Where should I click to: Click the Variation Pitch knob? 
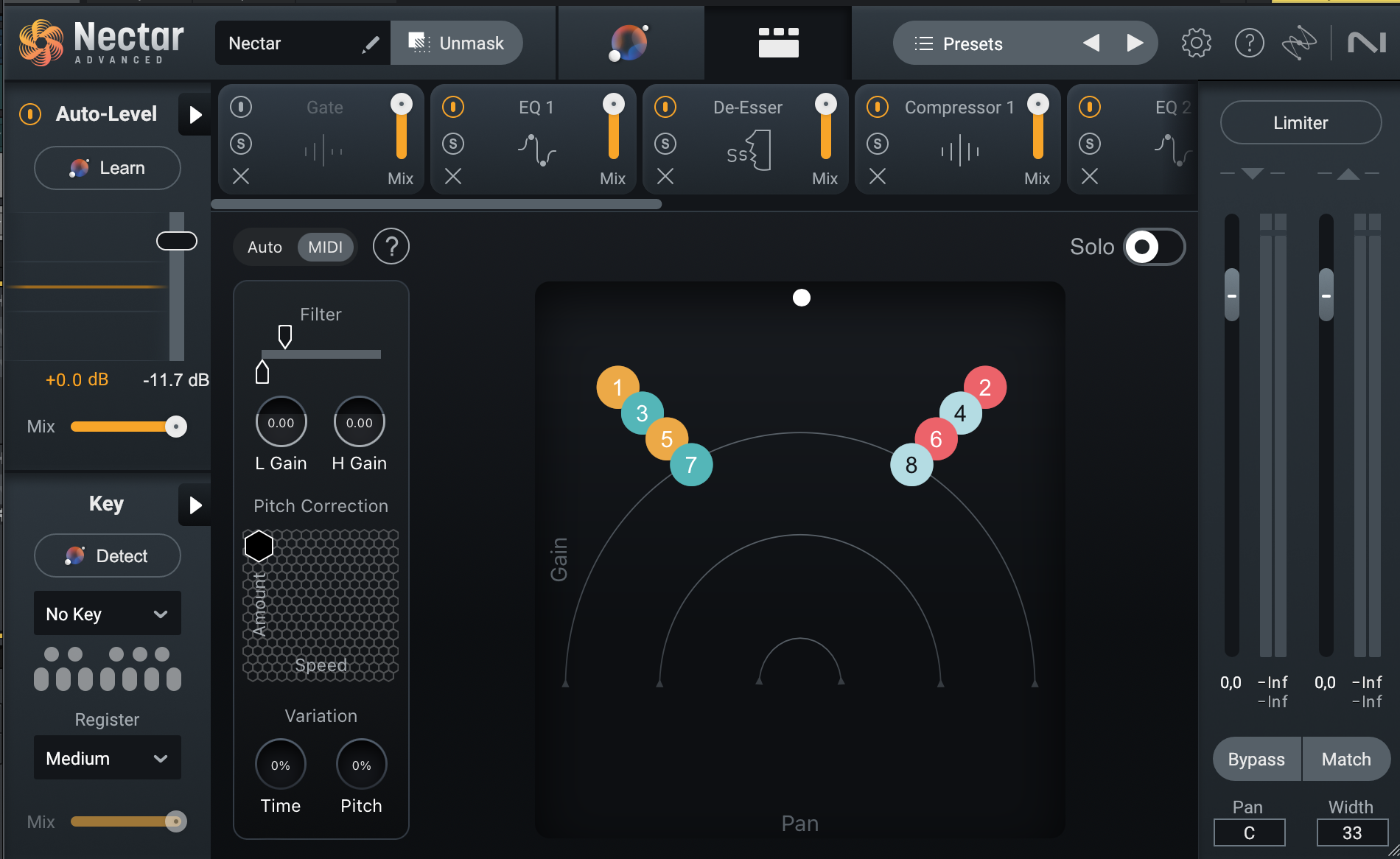point(361,765)
